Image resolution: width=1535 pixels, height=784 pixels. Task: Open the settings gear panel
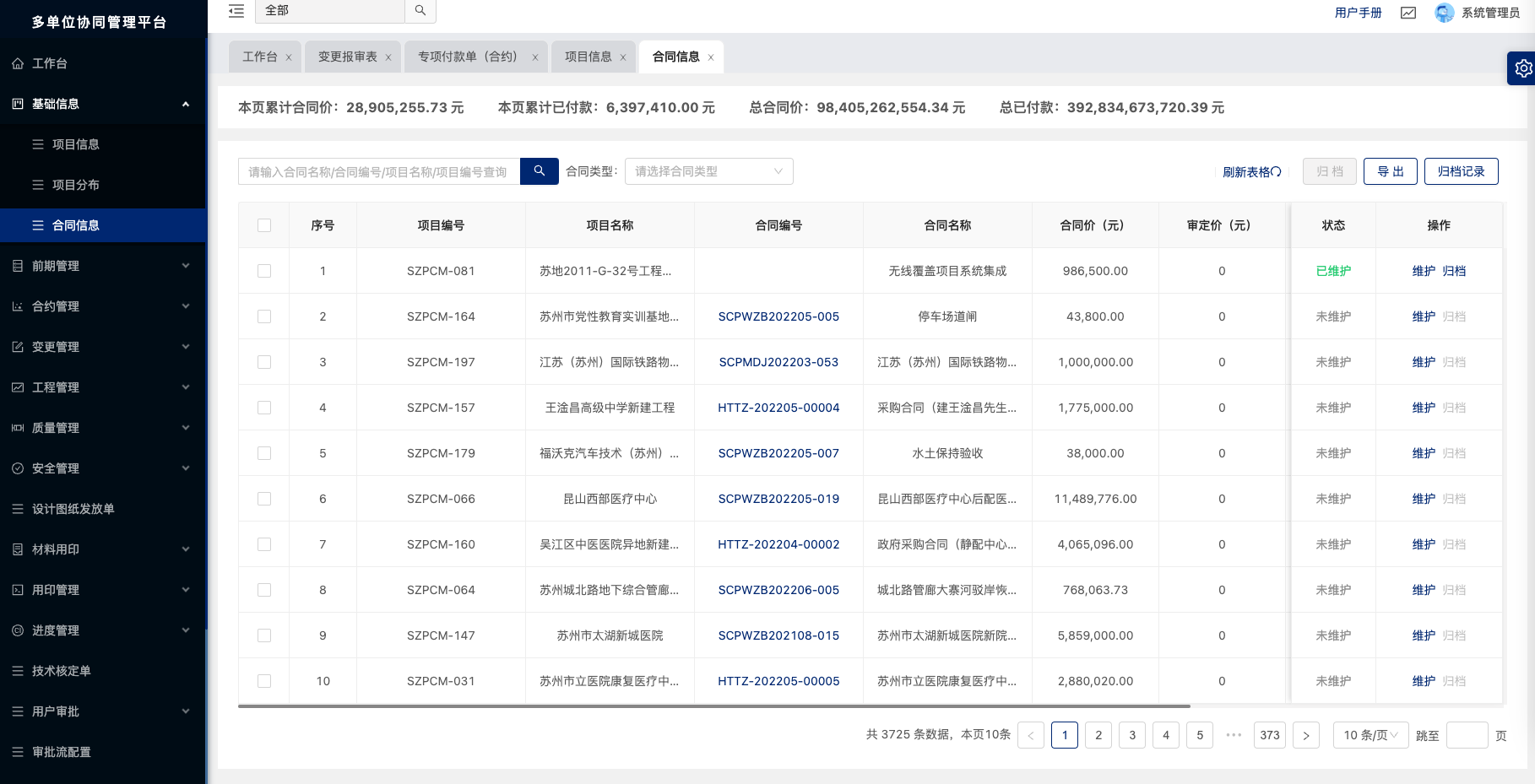(x=1522, y=68)
